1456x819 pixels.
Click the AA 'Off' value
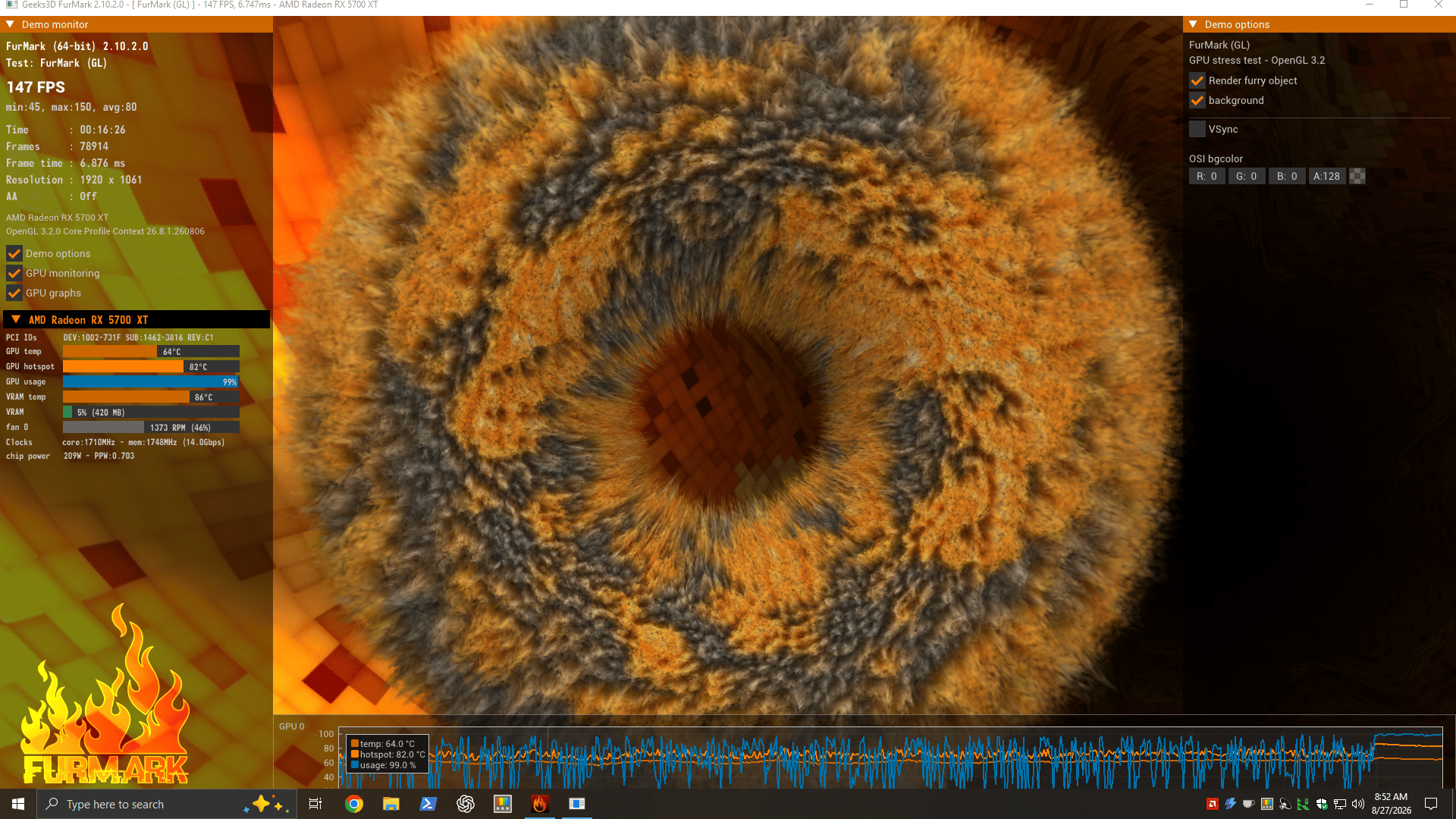[x=88, y=196]
